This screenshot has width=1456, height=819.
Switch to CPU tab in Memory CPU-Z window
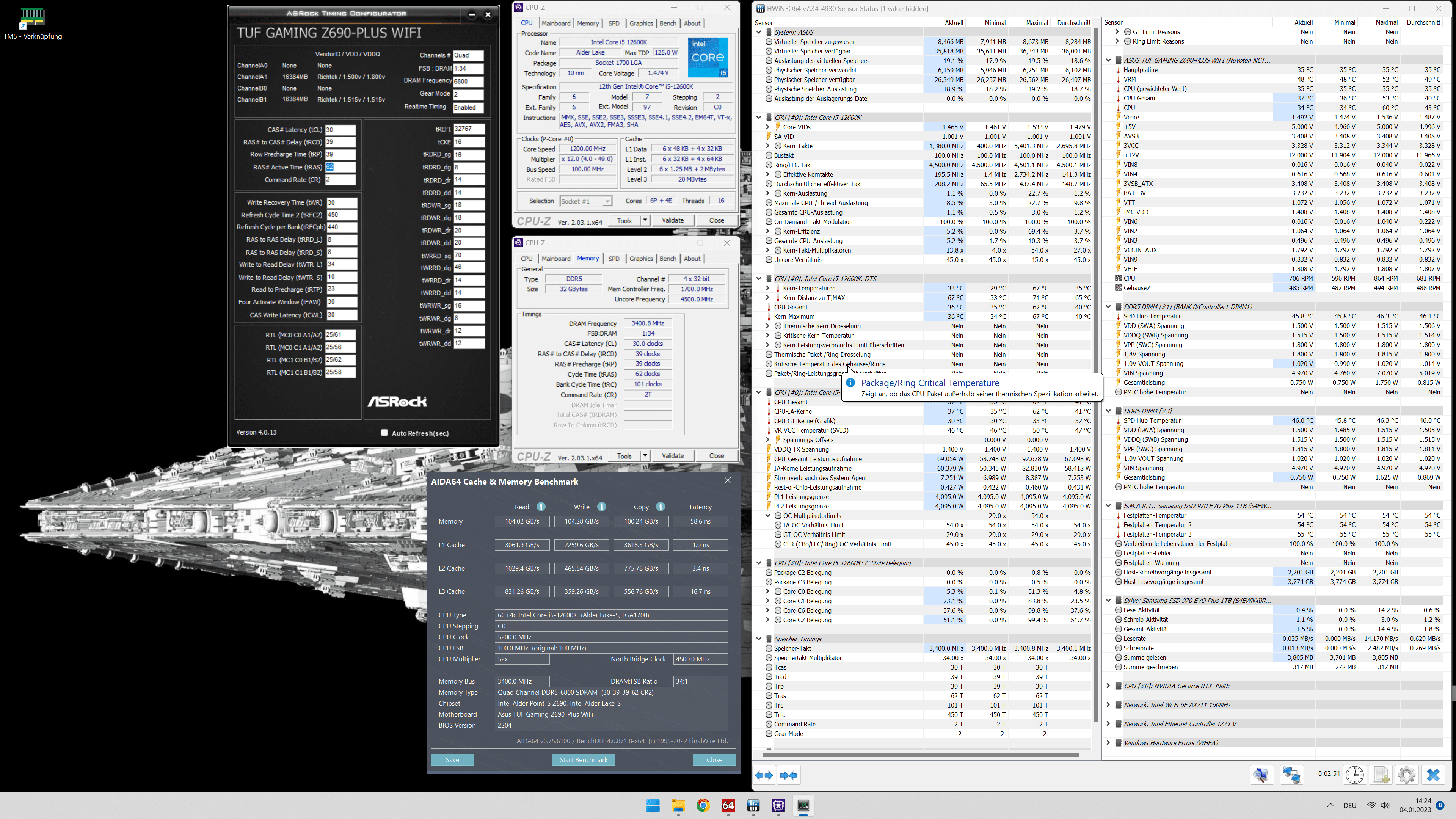point(526,259)
